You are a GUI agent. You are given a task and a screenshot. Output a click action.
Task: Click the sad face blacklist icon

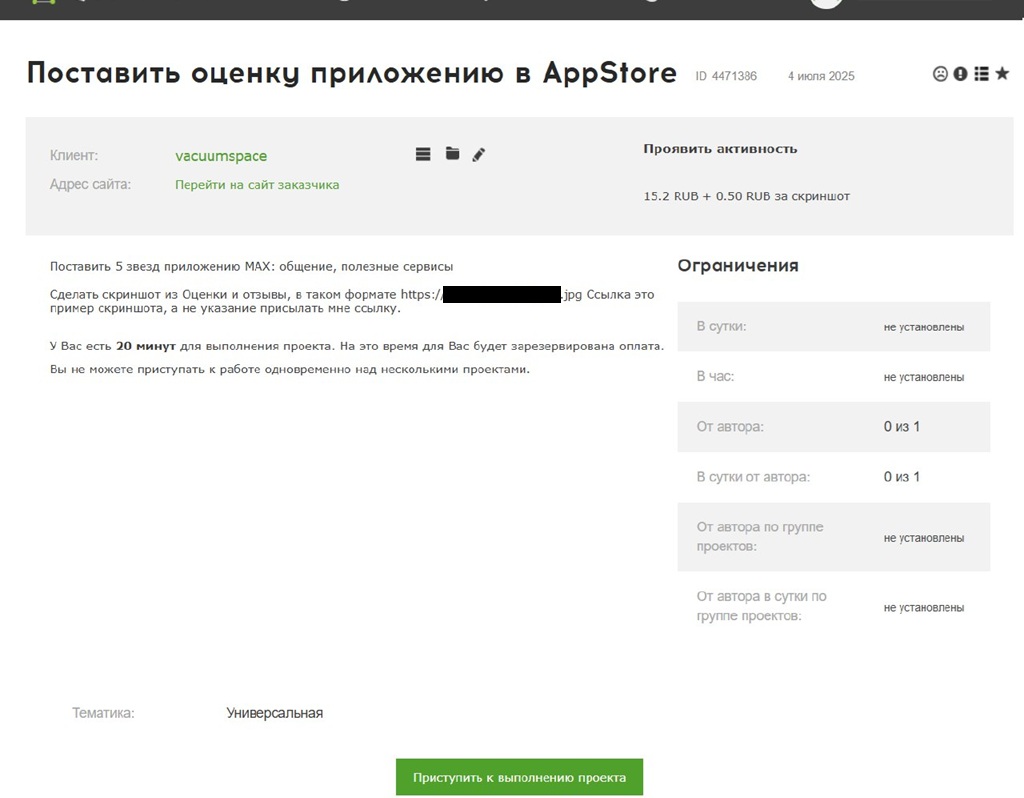point(940,74)
